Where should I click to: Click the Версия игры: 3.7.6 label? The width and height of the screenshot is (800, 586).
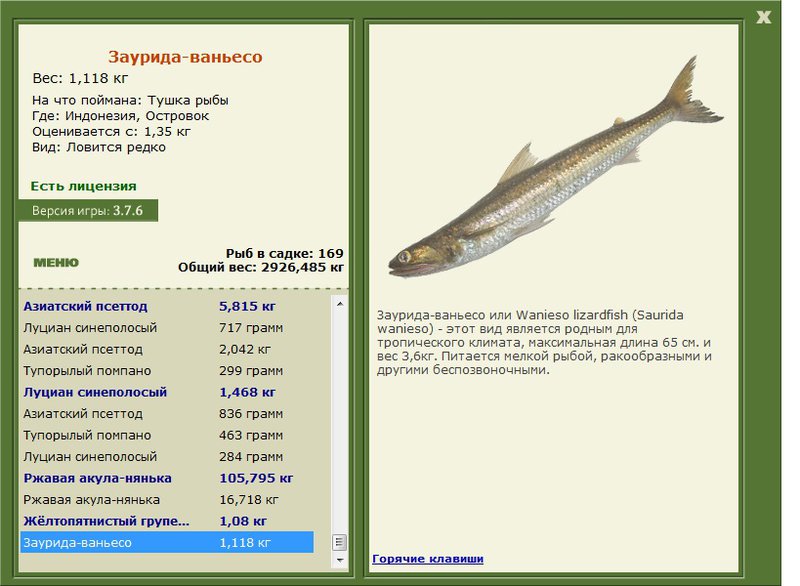tap(88, 211)
